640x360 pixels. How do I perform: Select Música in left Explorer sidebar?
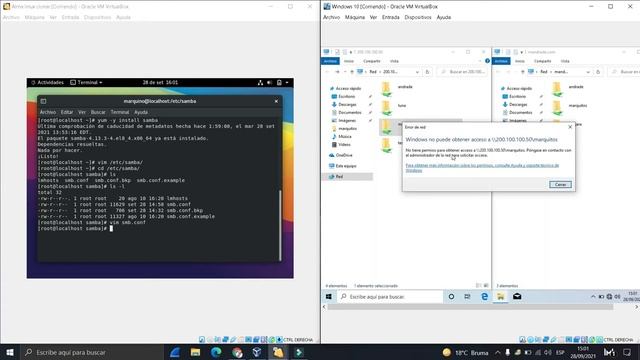tap(341, 136)
